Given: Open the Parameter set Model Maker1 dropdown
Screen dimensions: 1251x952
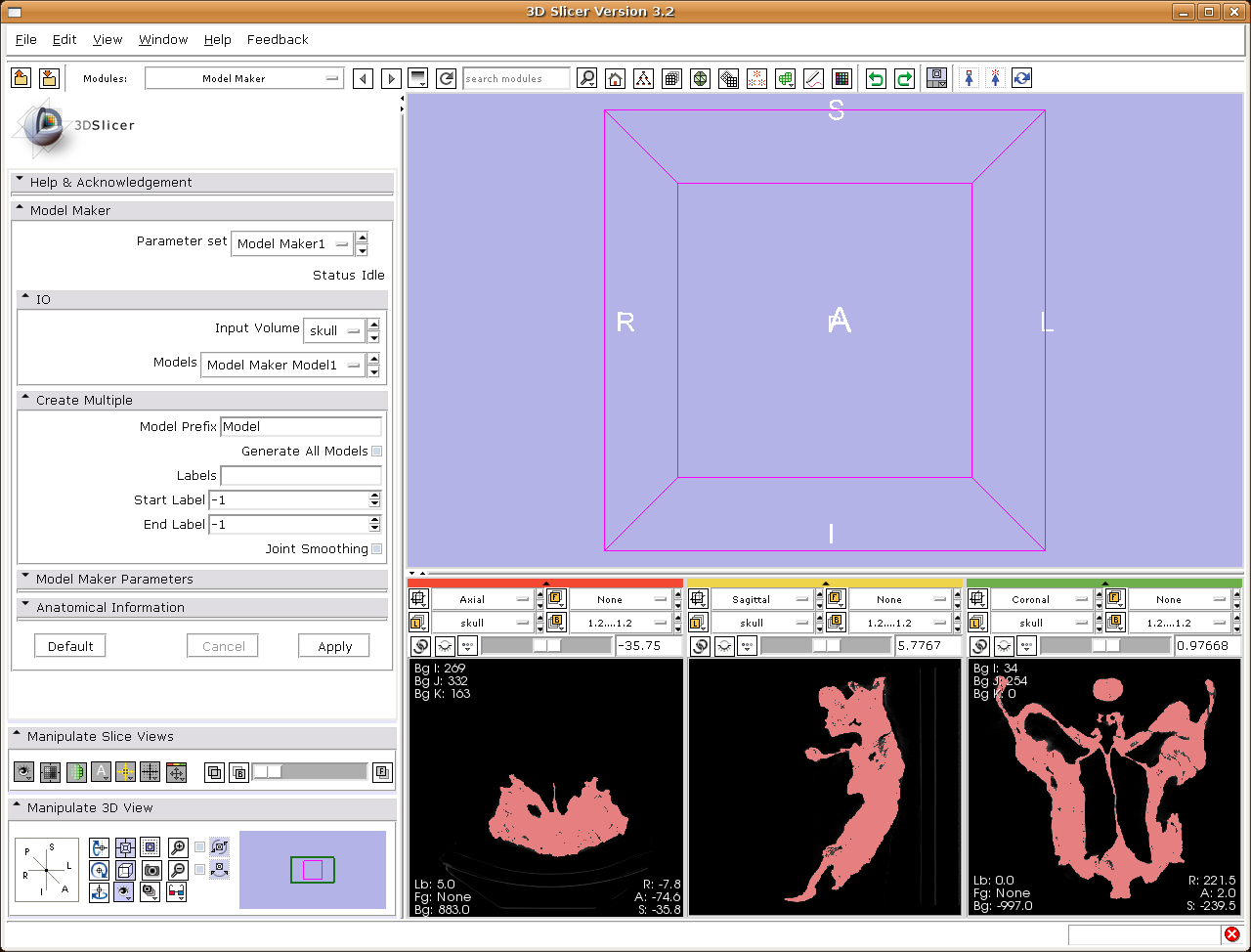Looking at the screenshot, I should pyautogui.click(x=291, y=244).
